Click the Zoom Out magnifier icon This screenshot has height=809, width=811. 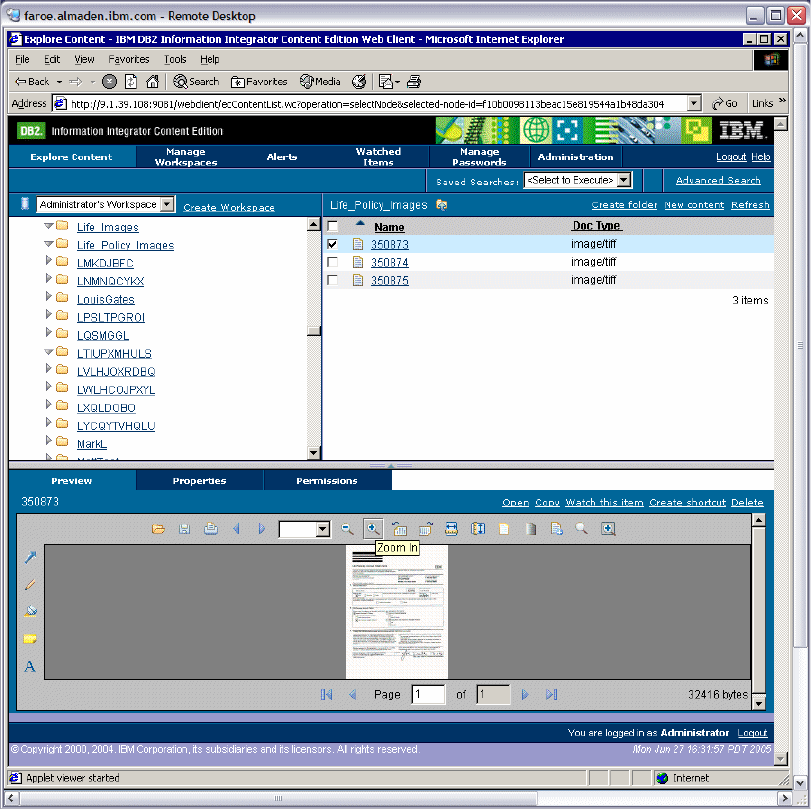(347, 529)
